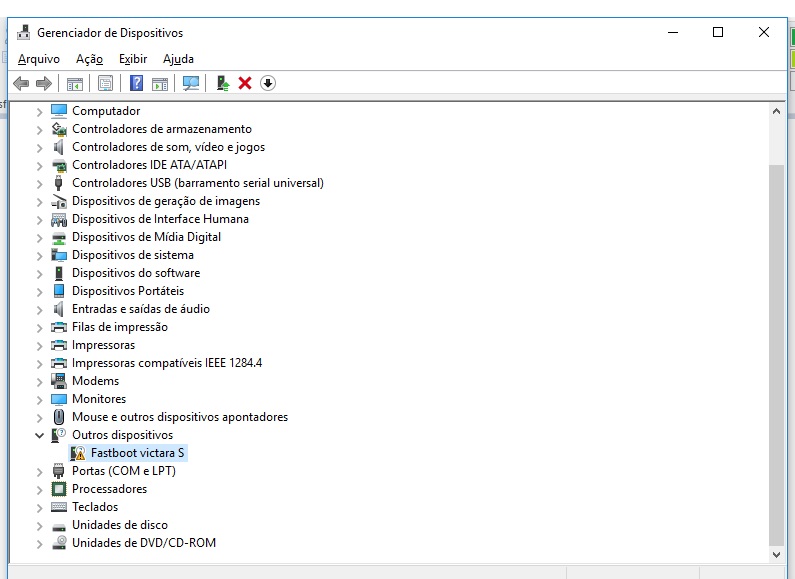This screenshot has height=579, width=795.
Task: Maximize the Gerenciador de Dispositivos window
Action: [718, 32]
